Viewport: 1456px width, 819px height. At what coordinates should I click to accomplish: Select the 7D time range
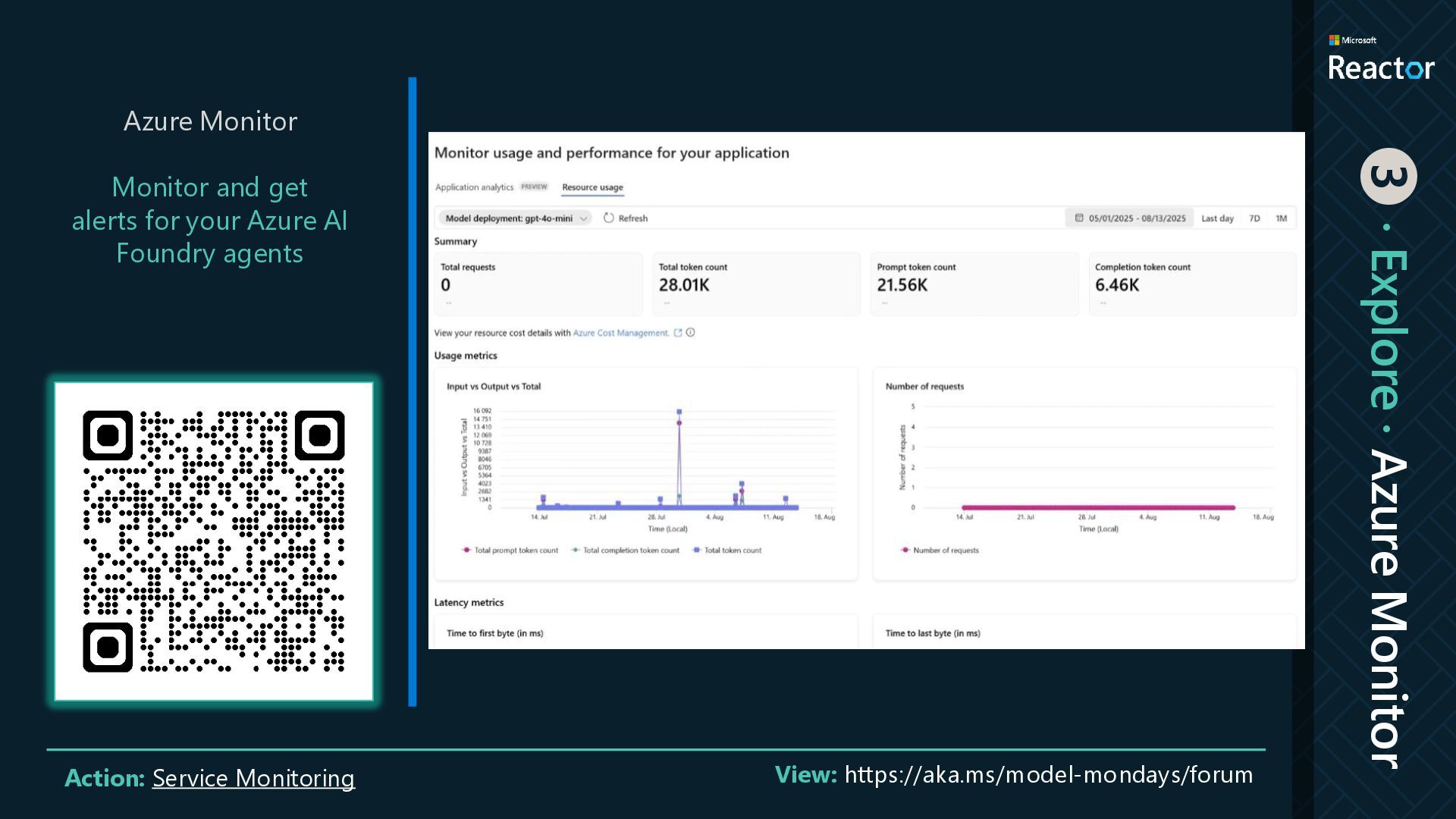tap(1254, 218)
